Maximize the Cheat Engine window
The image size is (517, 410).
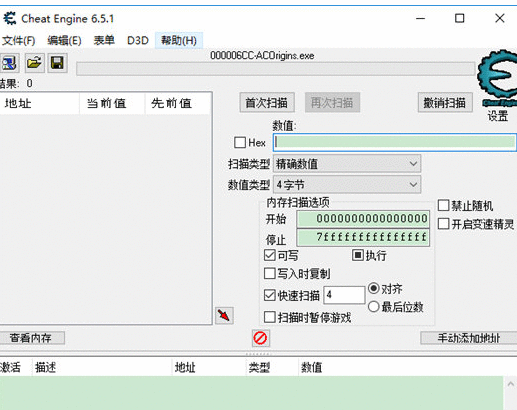pos(460,18)
